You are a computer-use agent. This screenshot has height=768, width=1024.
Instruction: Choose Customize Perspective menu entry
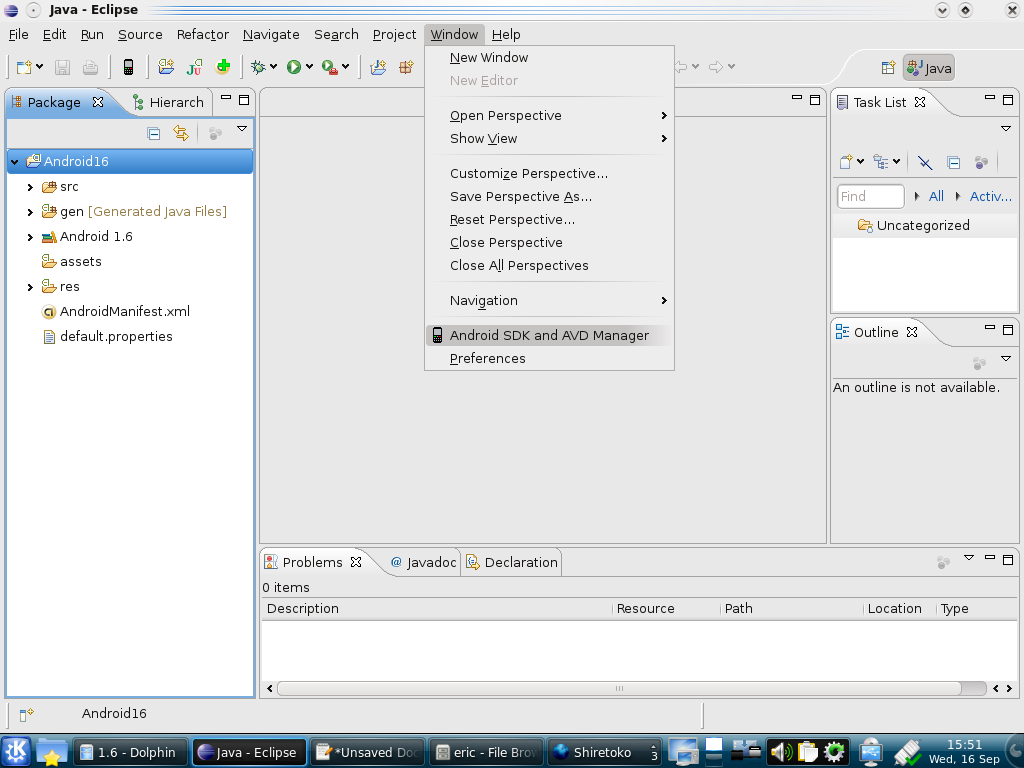pyautogui.click(x=549, y=174)
